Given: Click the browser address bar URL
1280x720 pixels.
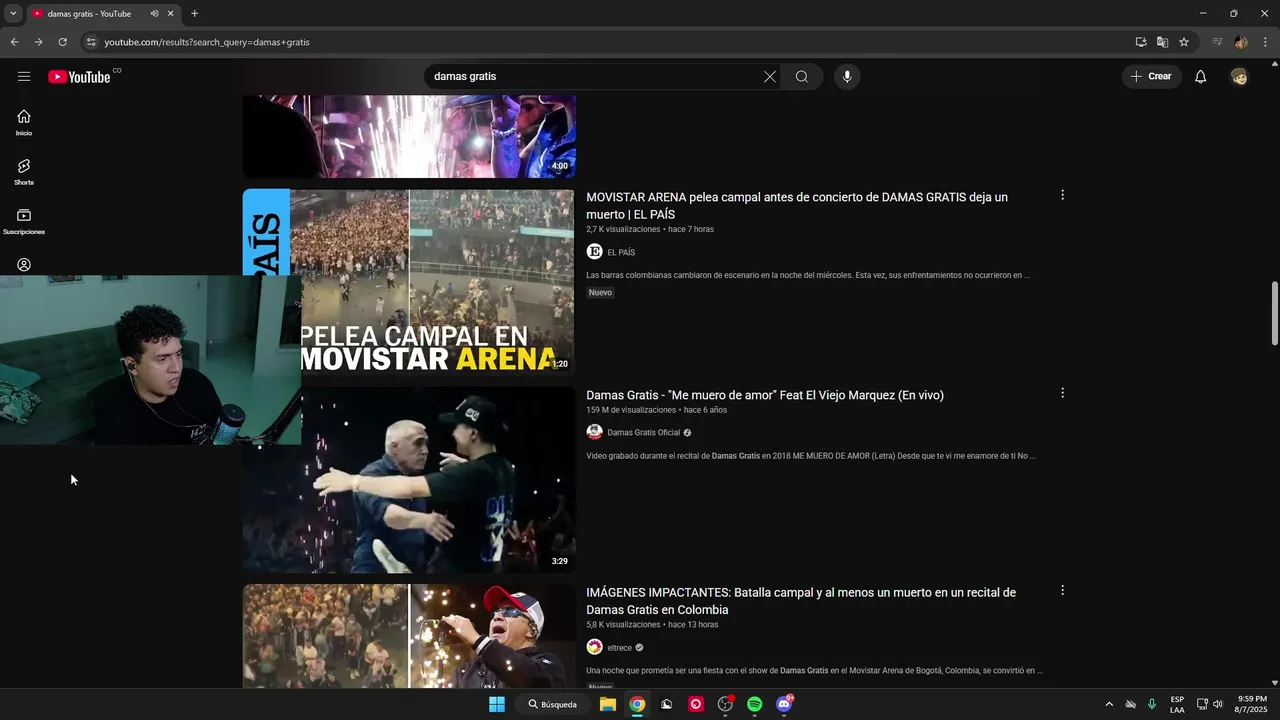Looking at the screenshot, I should 207,42.
